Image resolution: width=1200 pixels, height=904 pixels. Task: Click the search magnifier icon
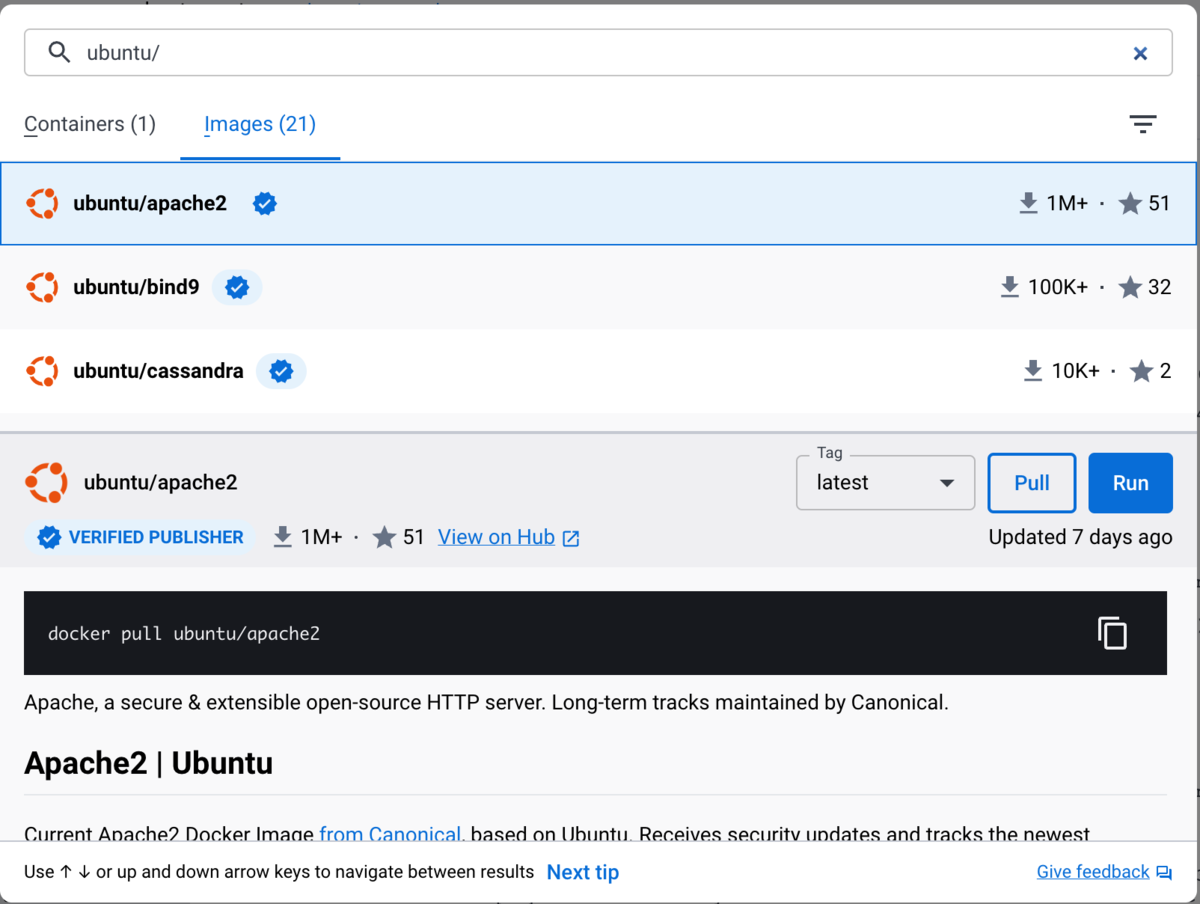coord(59,53)
